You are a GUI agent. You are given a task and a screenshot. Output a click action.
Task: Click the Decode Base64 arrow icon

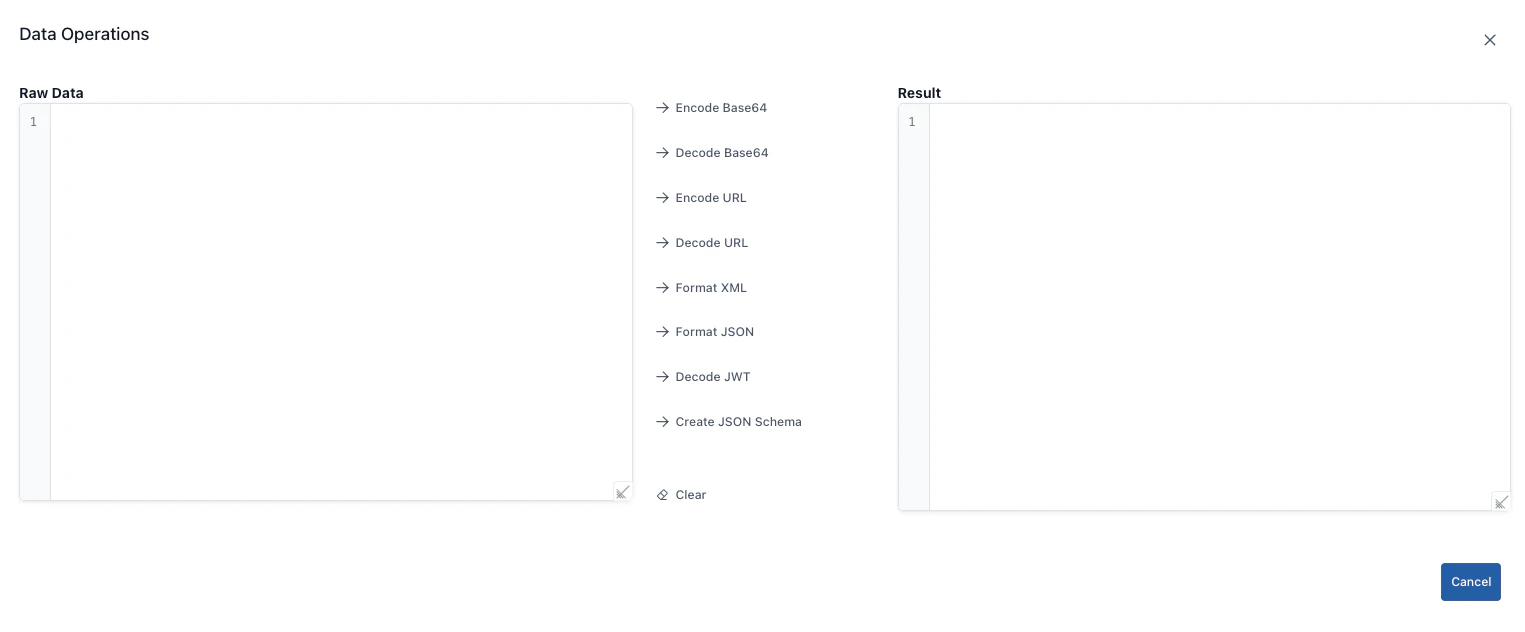point(662,152)
